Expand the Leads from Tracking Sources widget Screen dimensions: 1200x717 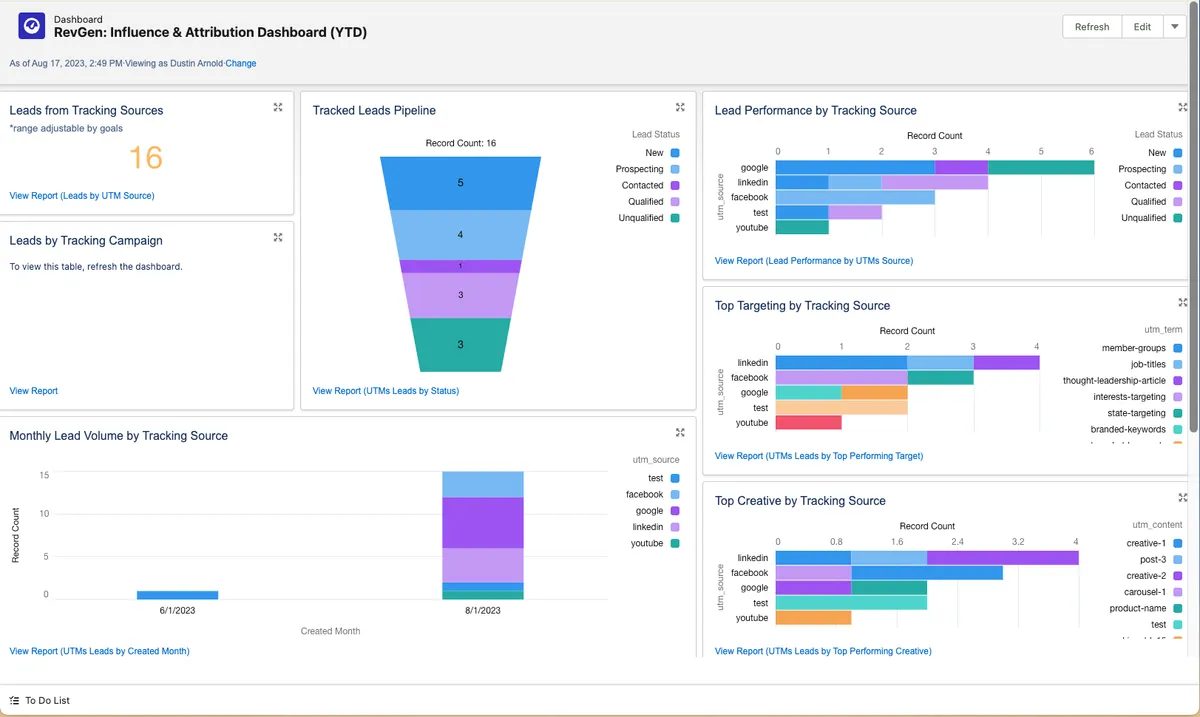(278, 107)
